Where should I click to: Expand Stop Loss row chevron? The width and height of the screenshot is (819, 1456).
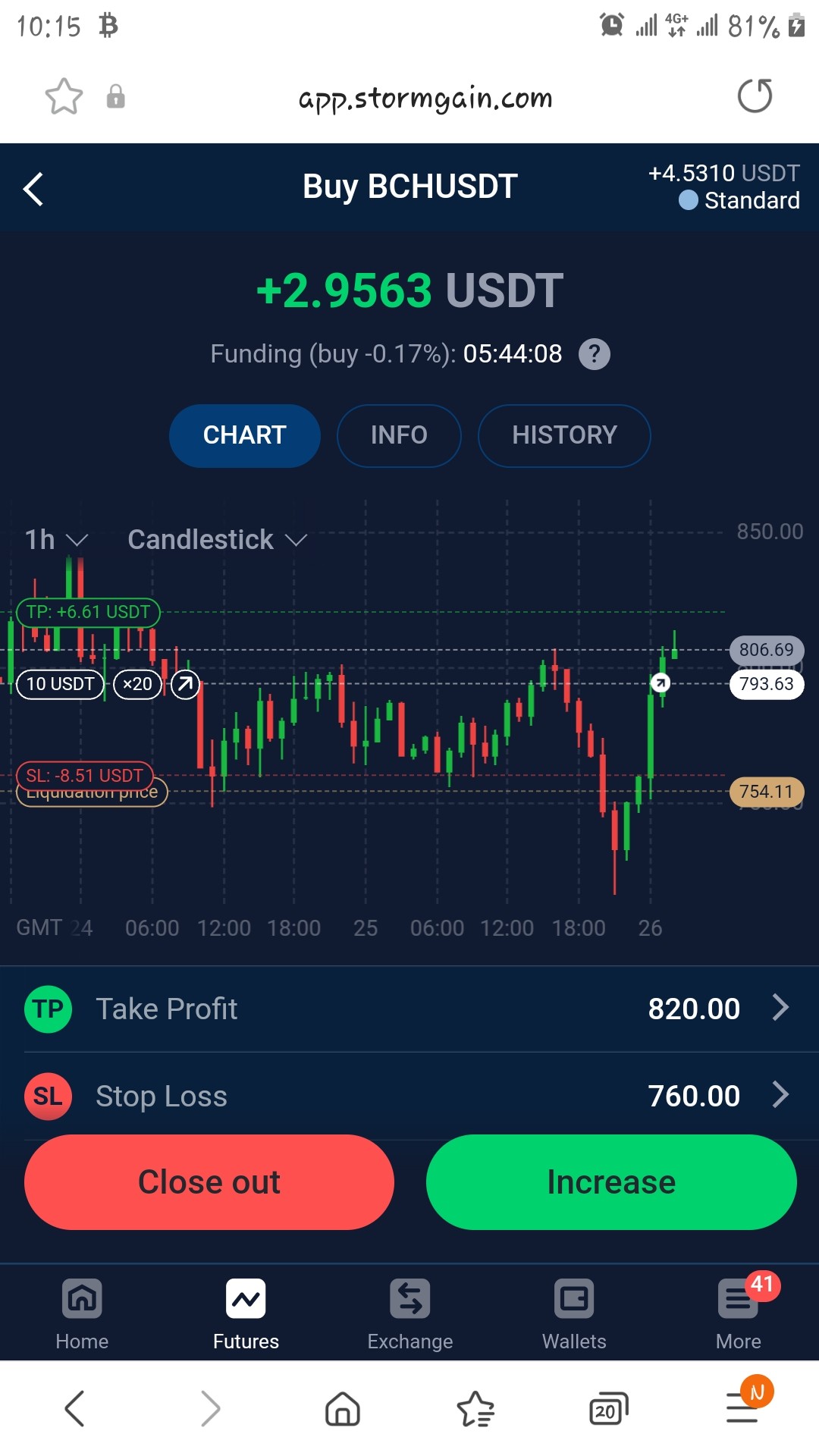780,1095
